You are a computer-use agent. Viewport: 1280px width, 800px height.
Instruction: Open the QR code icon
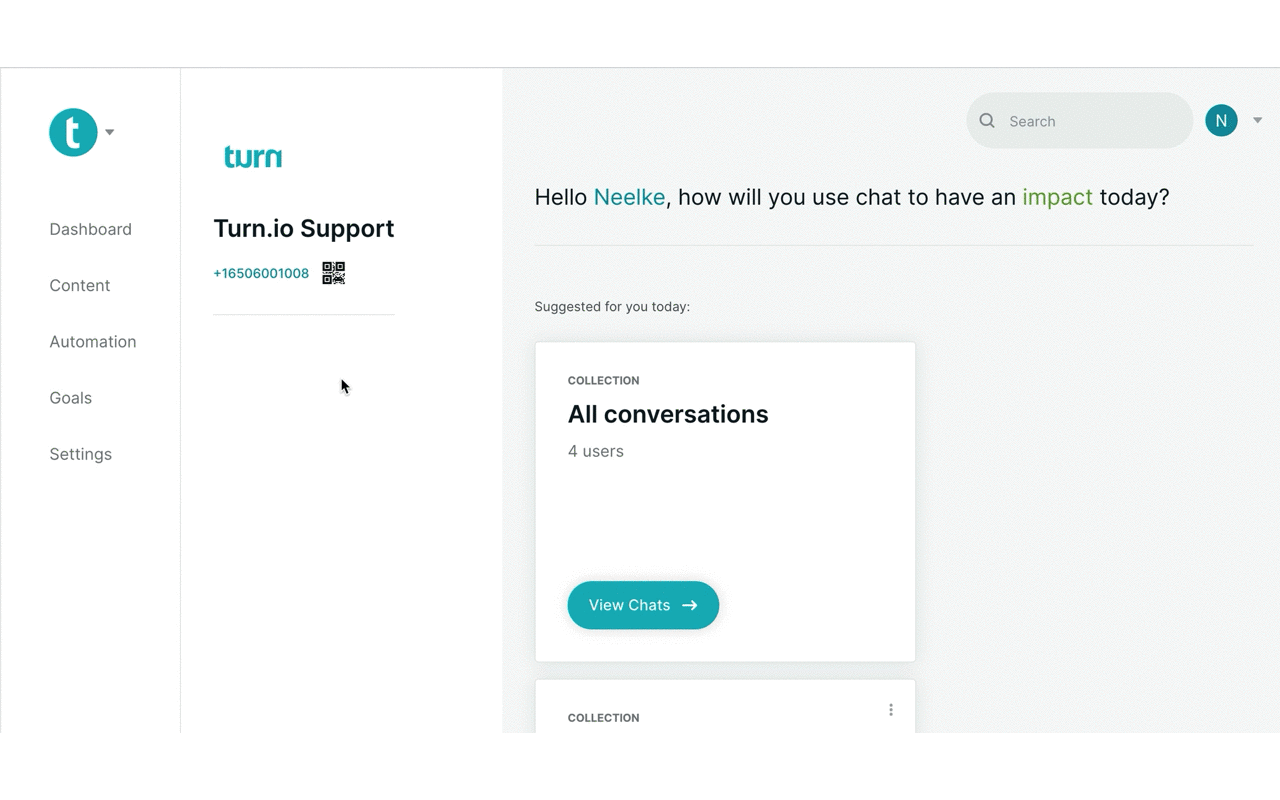(334, 273)
